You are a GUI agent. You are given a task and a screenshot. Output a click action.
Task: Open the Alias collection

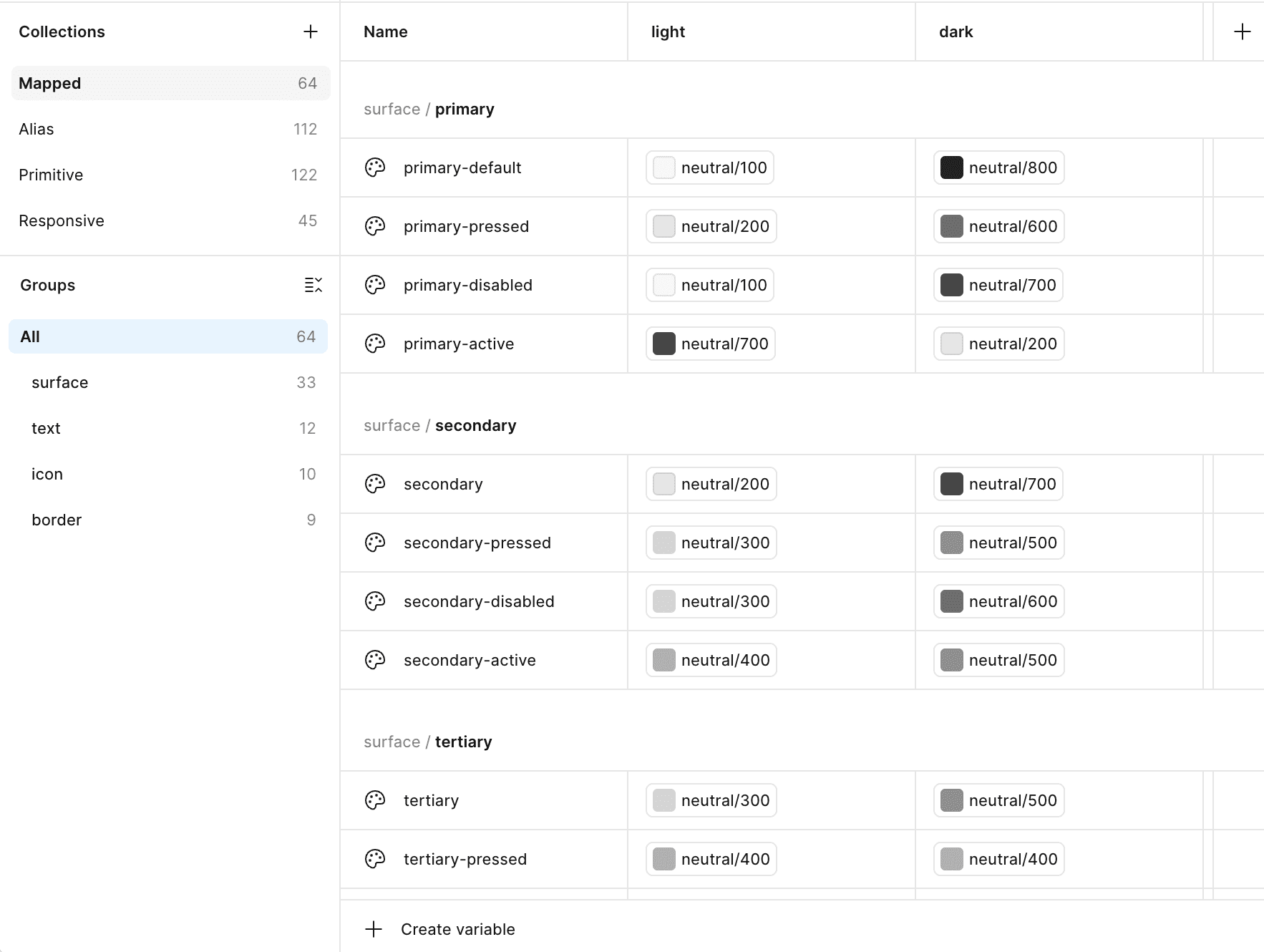(170, 129)
